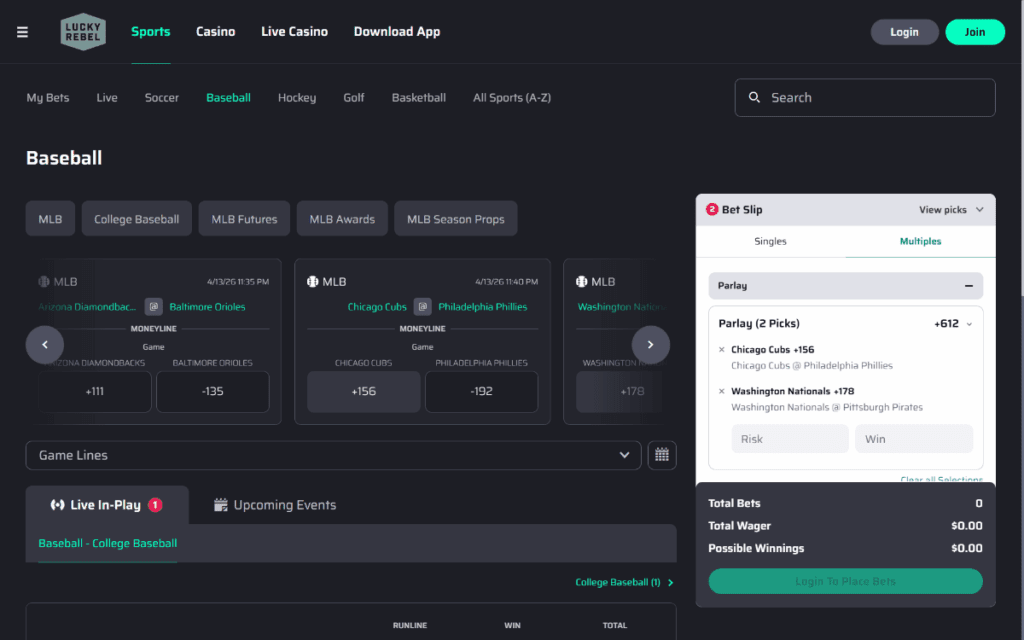Viewport: 1024px width, 640px height.
Task: Select Chicago Cubs +156 moneyline
Action: [x=364, y=391]
